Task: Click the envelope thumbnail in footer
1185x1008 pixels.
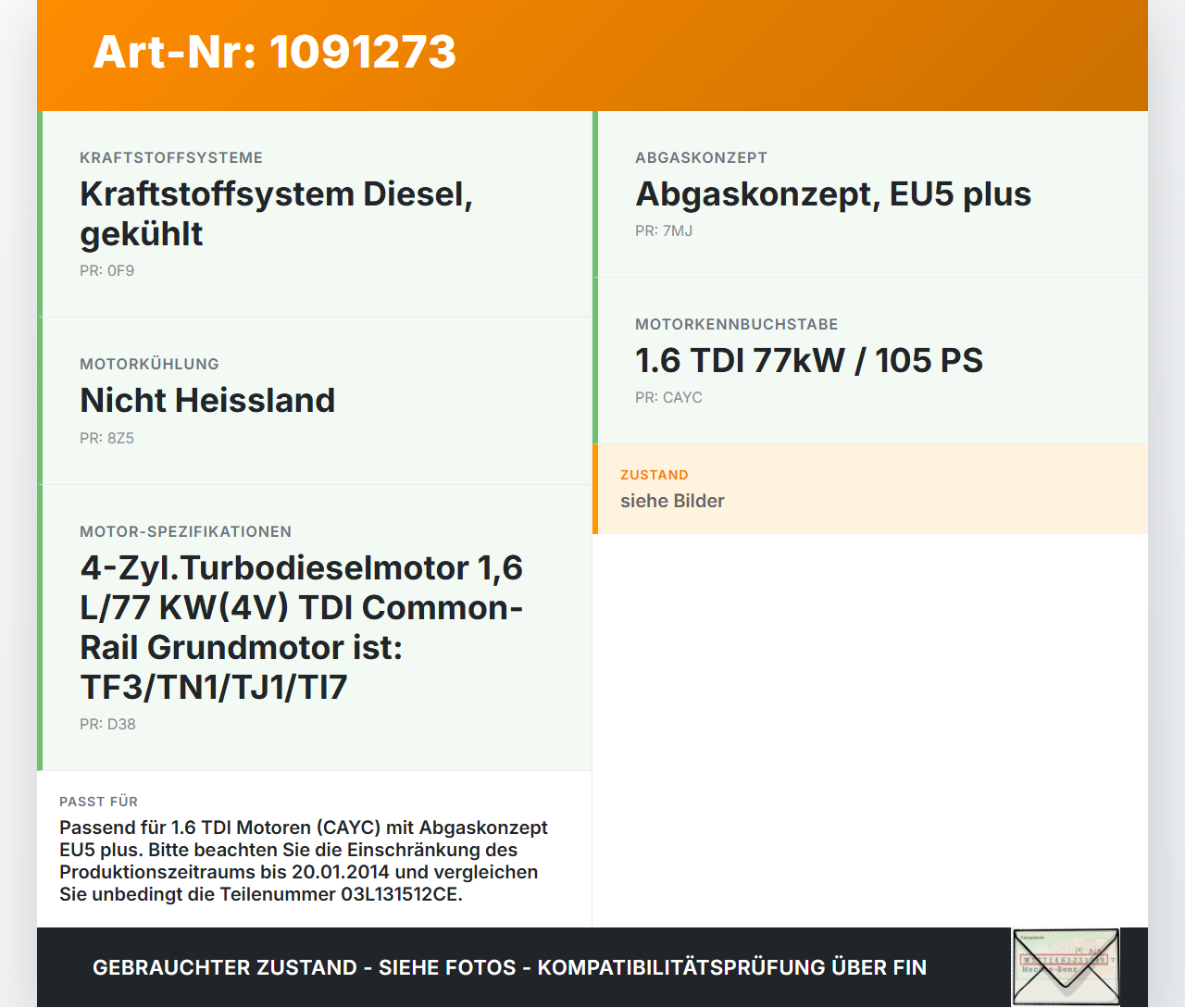Action: (x=1066, y=967)
